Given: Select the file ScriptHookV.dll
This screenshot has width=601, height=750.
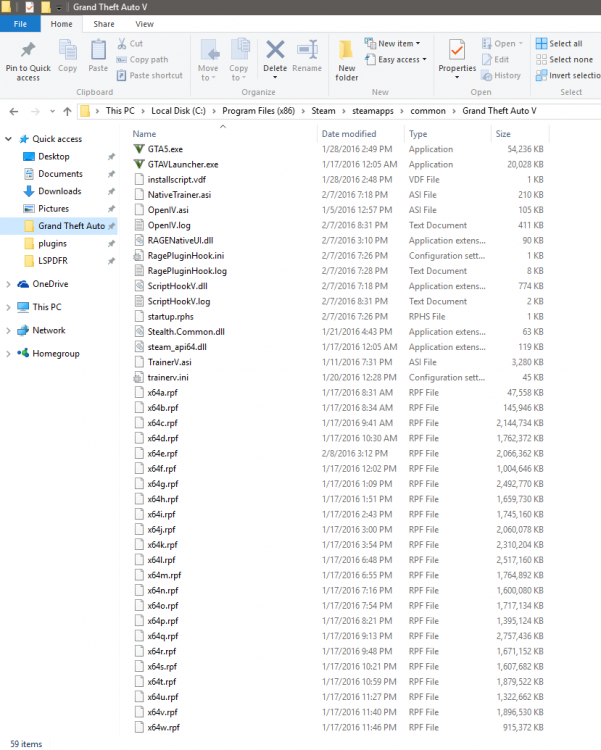Looking at the screenshot, I should 177,286.
